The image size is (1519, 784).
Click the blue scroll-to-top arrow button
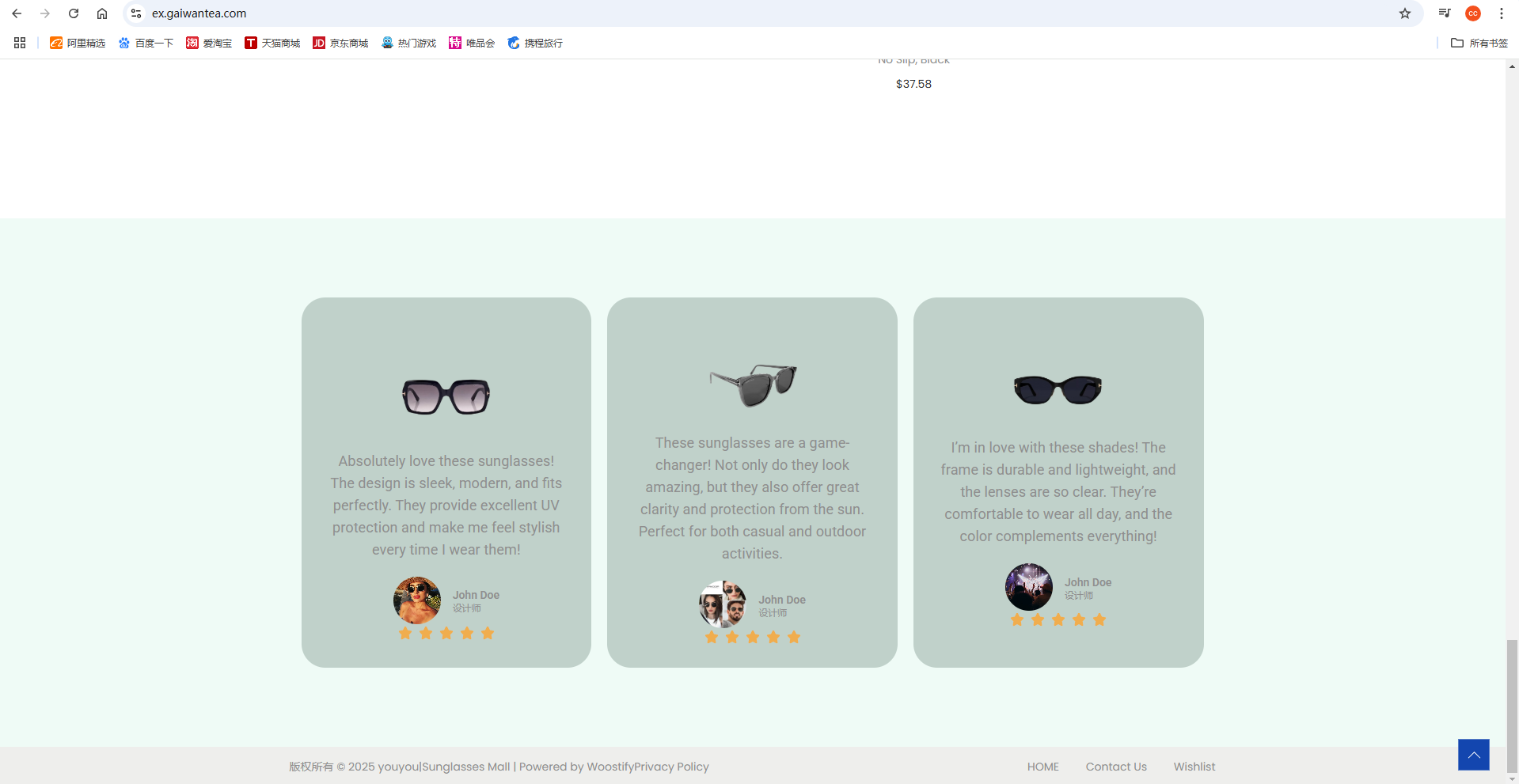pos(1473,755)
